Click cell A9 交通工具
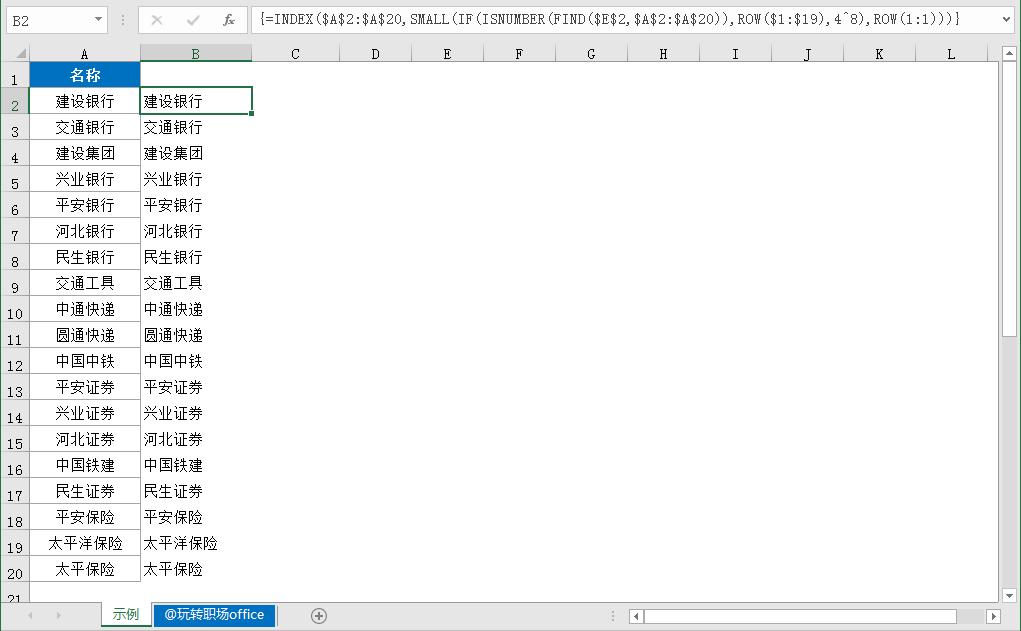 [85, 283]
